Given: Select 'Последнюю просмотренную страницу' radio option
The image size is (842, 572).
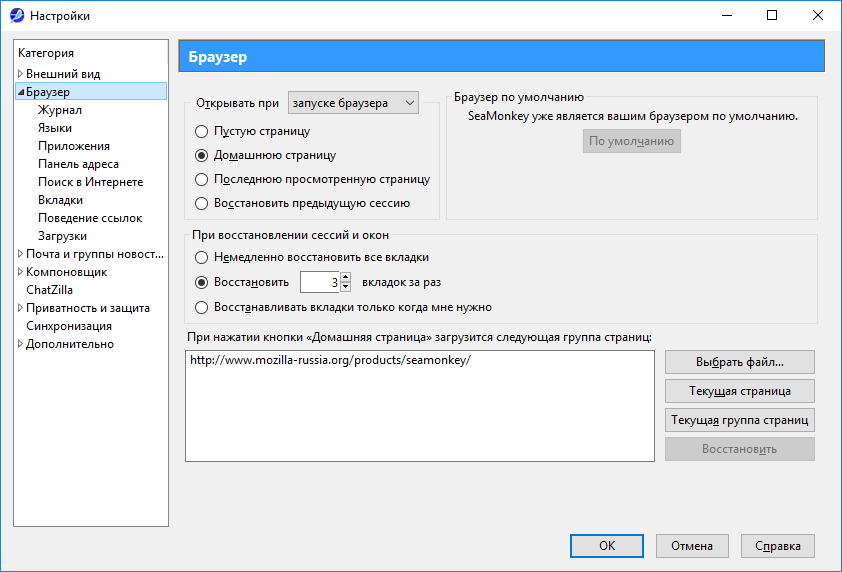Looking at the screenshot, I should [x=202, y=179].
